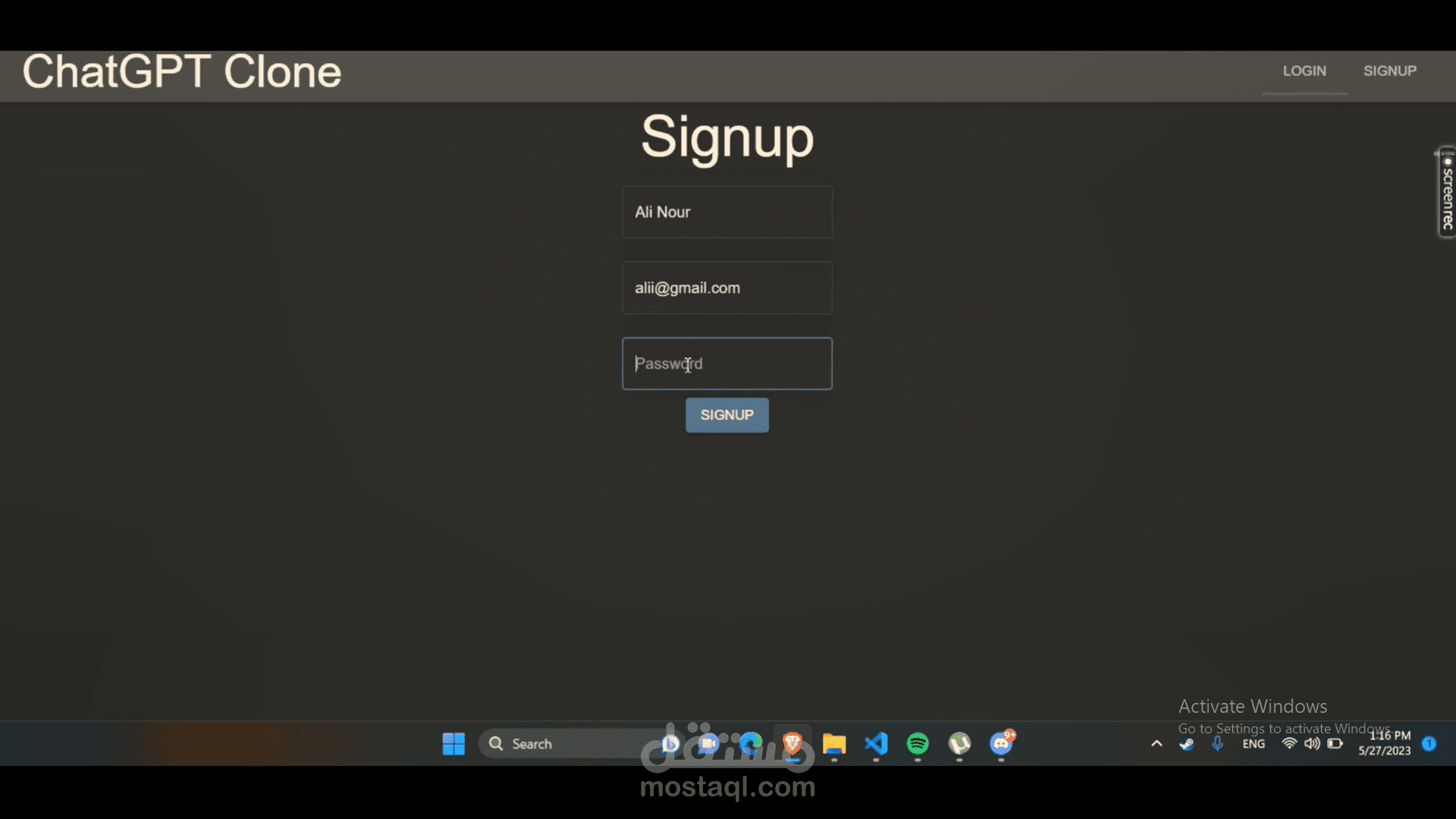The height and width of the screenshot is (819, 1456).
Task: Open uTorrent from the taskbar
Action: 959,744
